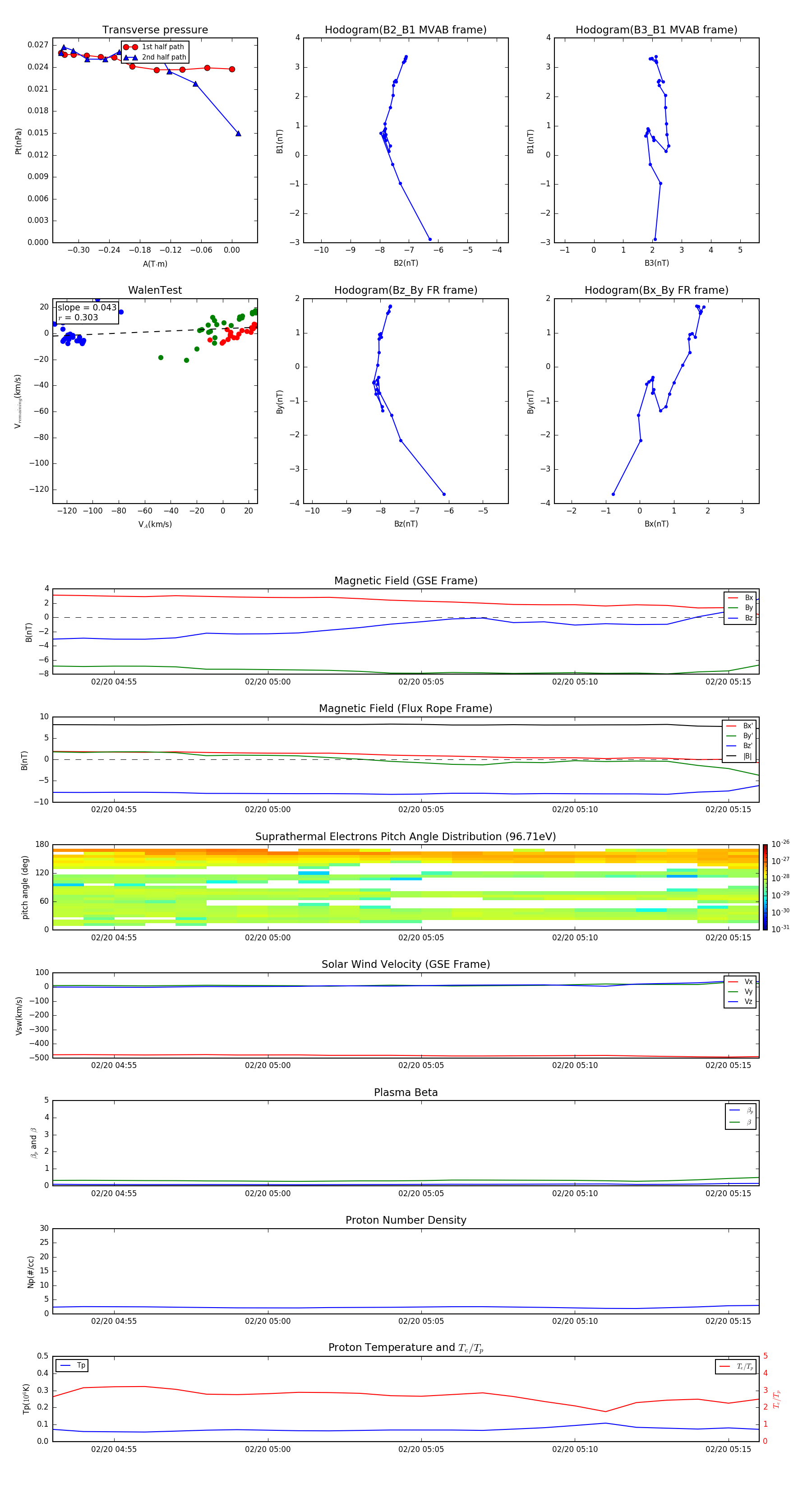Click the Vx solar wind legend entry

[x=740, y=981]
